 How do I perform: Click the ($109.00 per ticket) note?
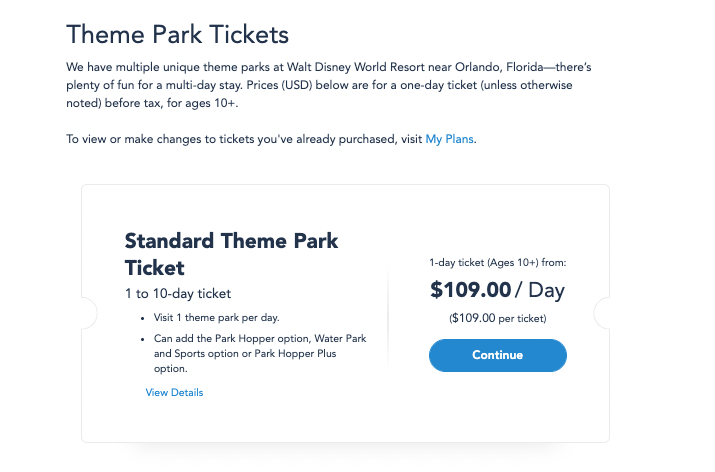pos(497,318)
